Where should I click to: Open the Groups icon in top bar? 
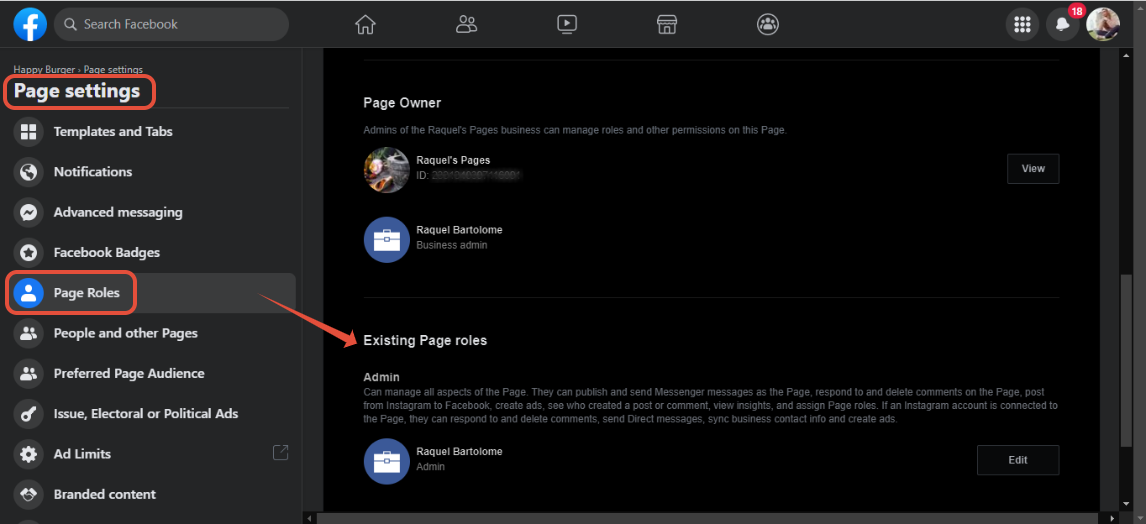coord(767,24)
